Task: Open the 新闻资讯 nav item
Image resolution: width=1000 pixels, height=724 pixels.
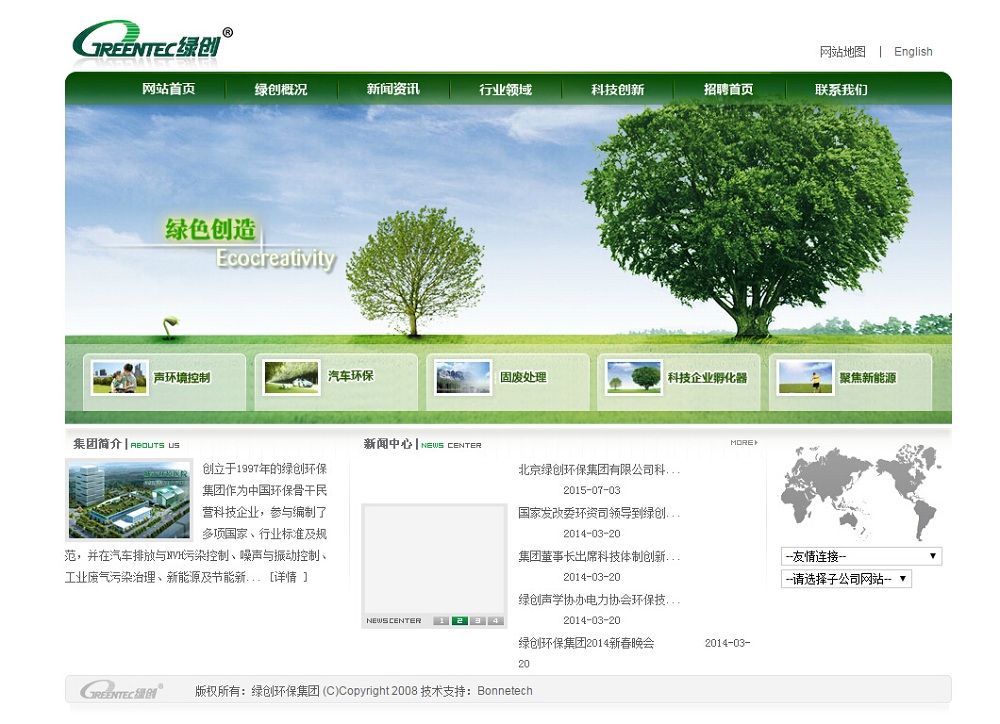Action: [x=393, y=89]
